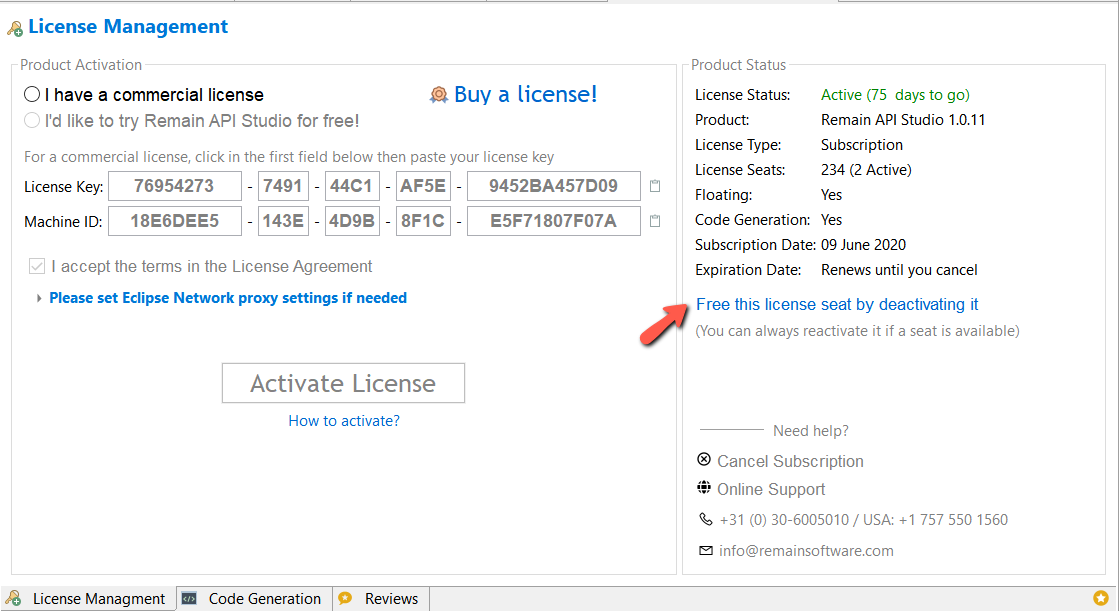1119x611 pixels.
Task: Click the Cancel Subscription circled-x icon
Action: click(704, 459)
